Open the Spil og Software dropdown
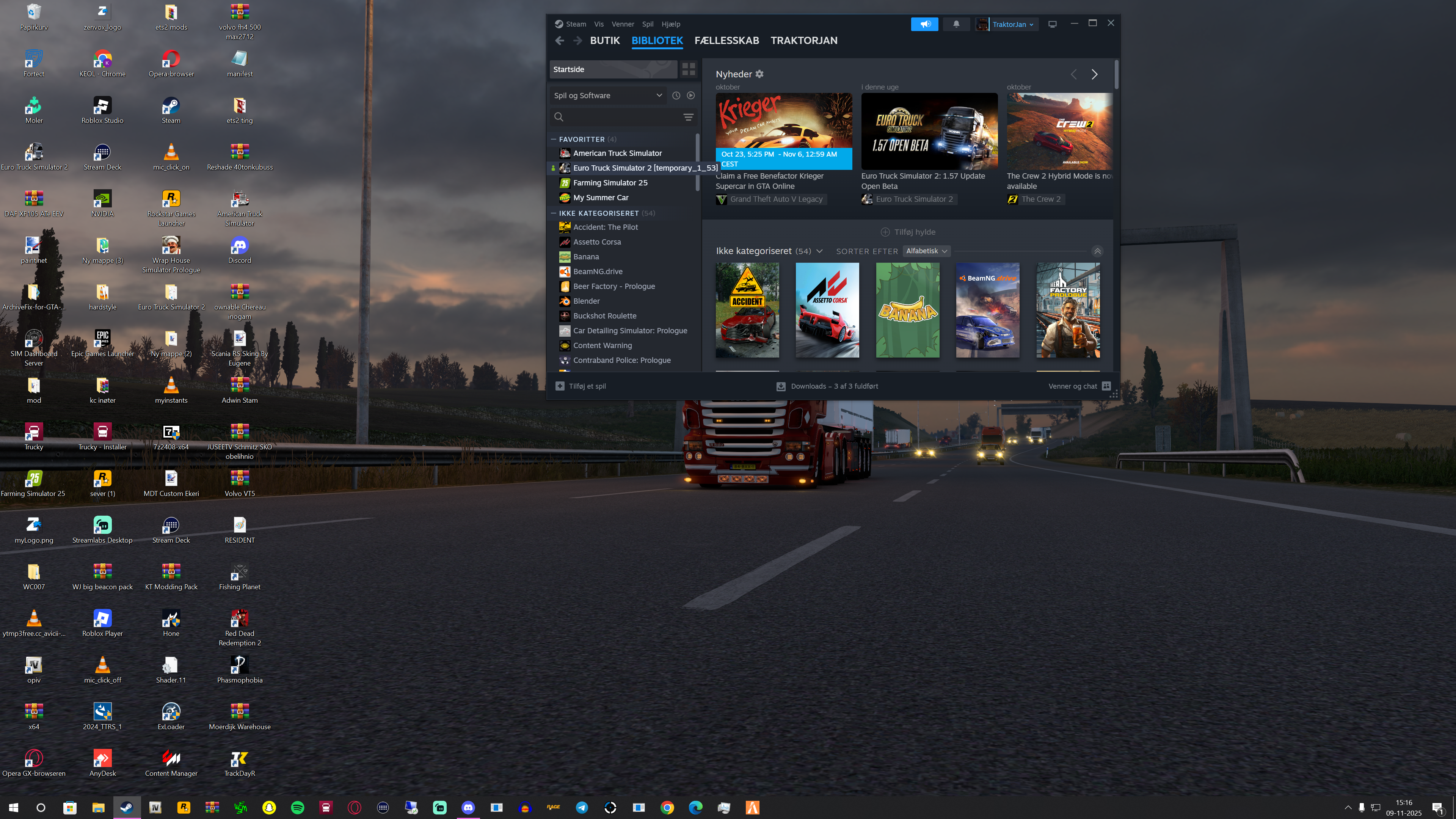This screenshot has height=819, width=1456. click(x=607, y=96)
